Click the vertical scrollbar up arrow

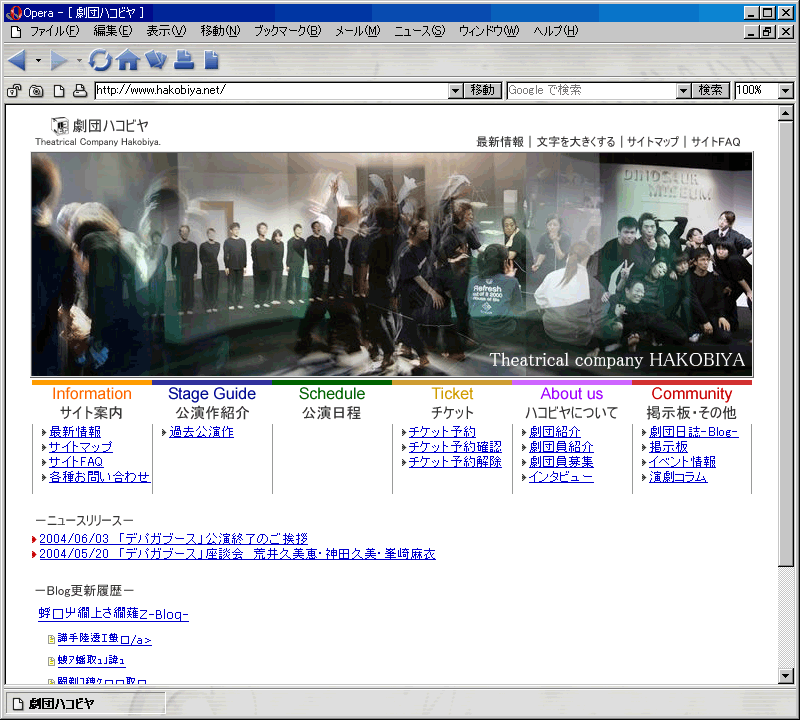[x=786, y=113]
